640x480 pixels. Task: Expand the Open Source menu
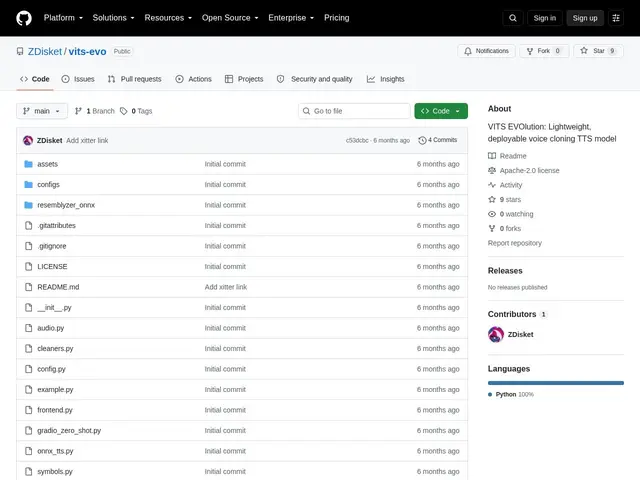(230, 18)
